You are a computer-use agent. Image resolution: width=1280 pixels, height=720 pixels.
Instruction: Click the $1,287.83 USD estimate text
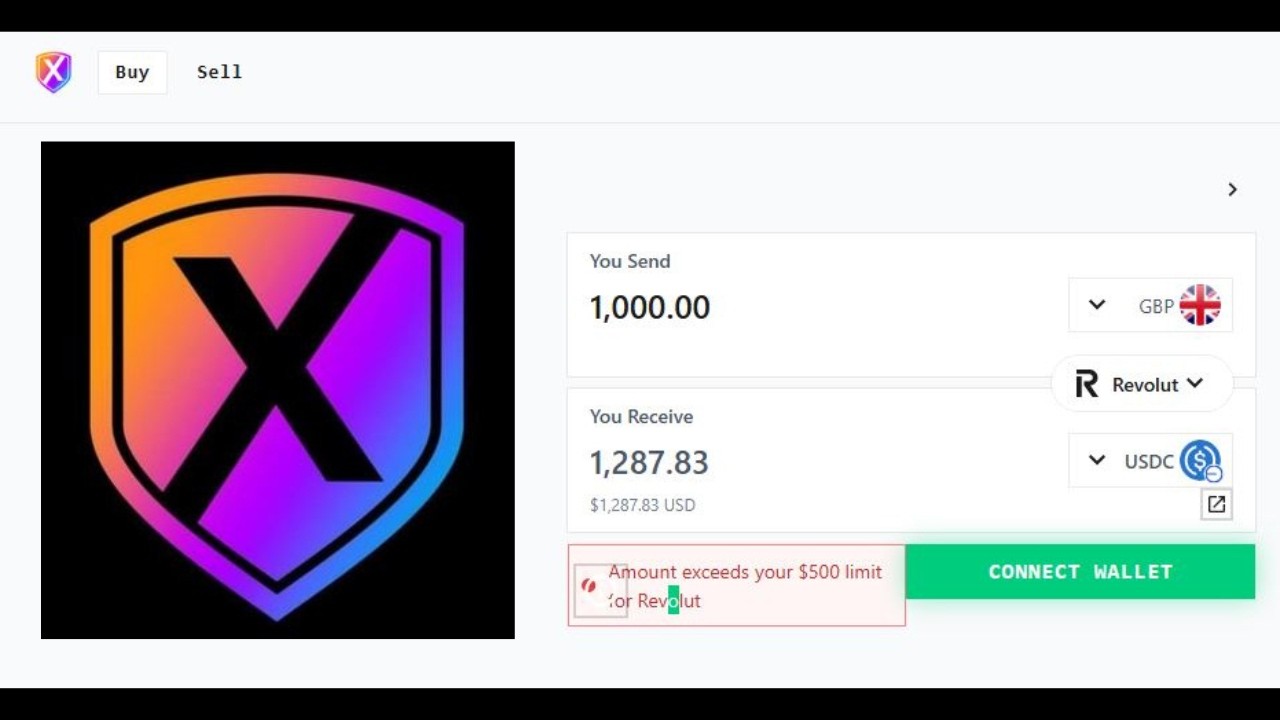(x=642, y=505)
